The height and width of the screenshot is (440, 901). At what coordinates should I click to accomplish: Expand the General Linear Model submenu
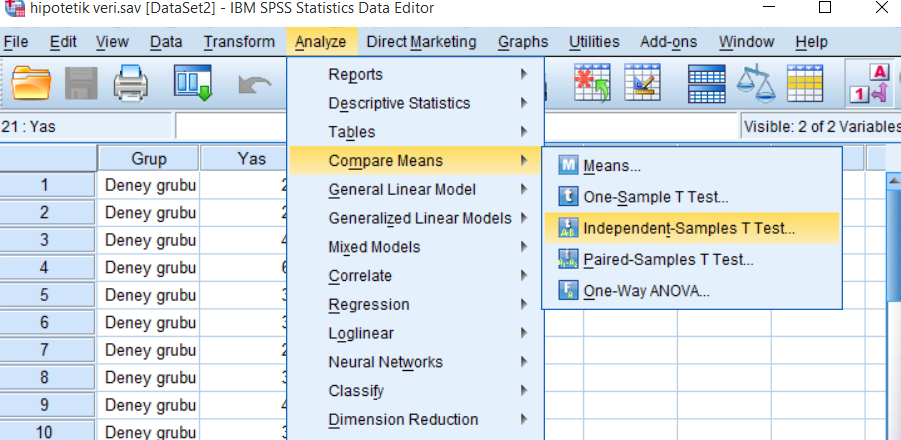[416, 190]
